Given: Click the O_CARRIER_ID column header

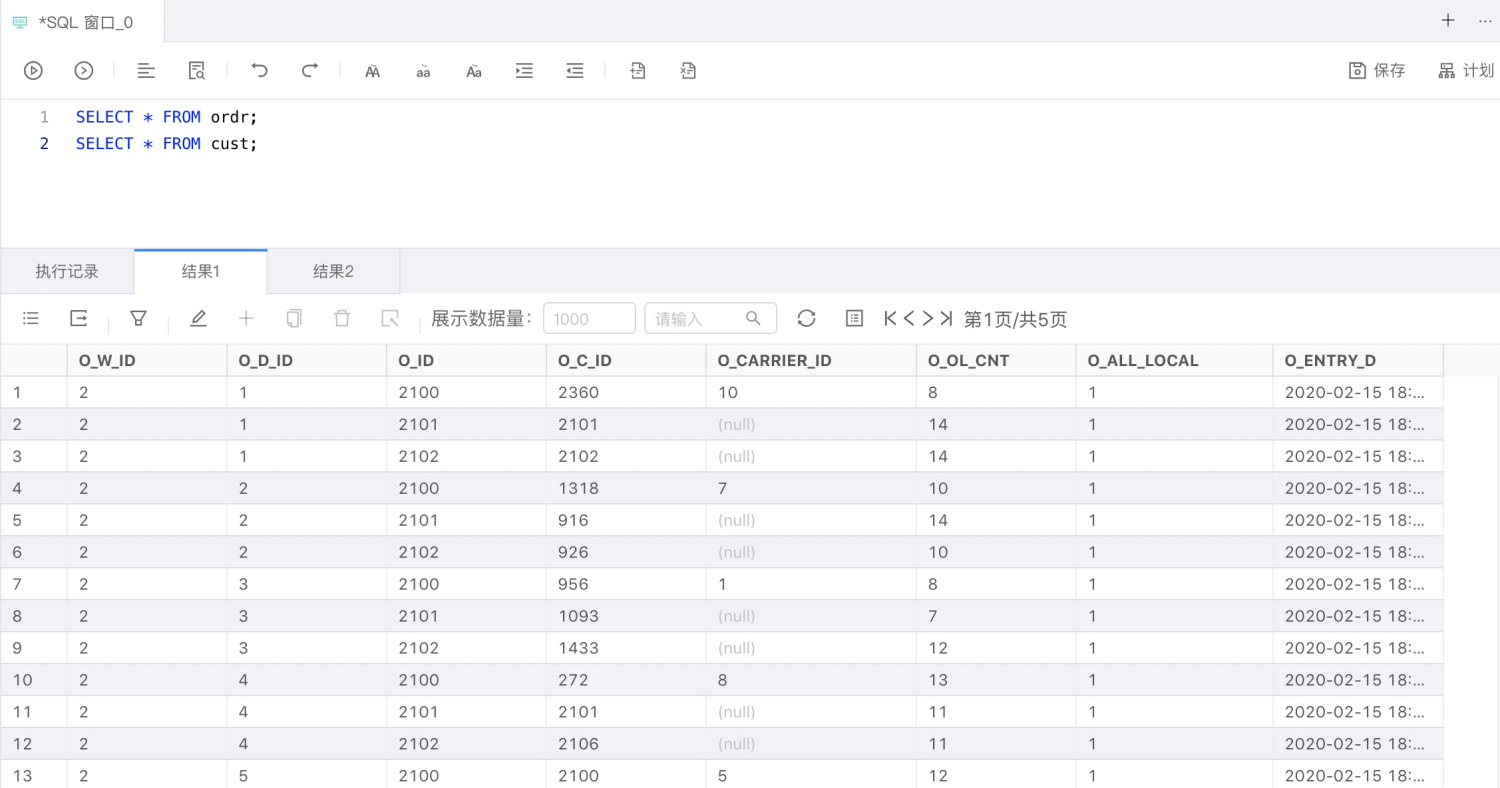Looking at the screenshot, I should coord(811,360).
